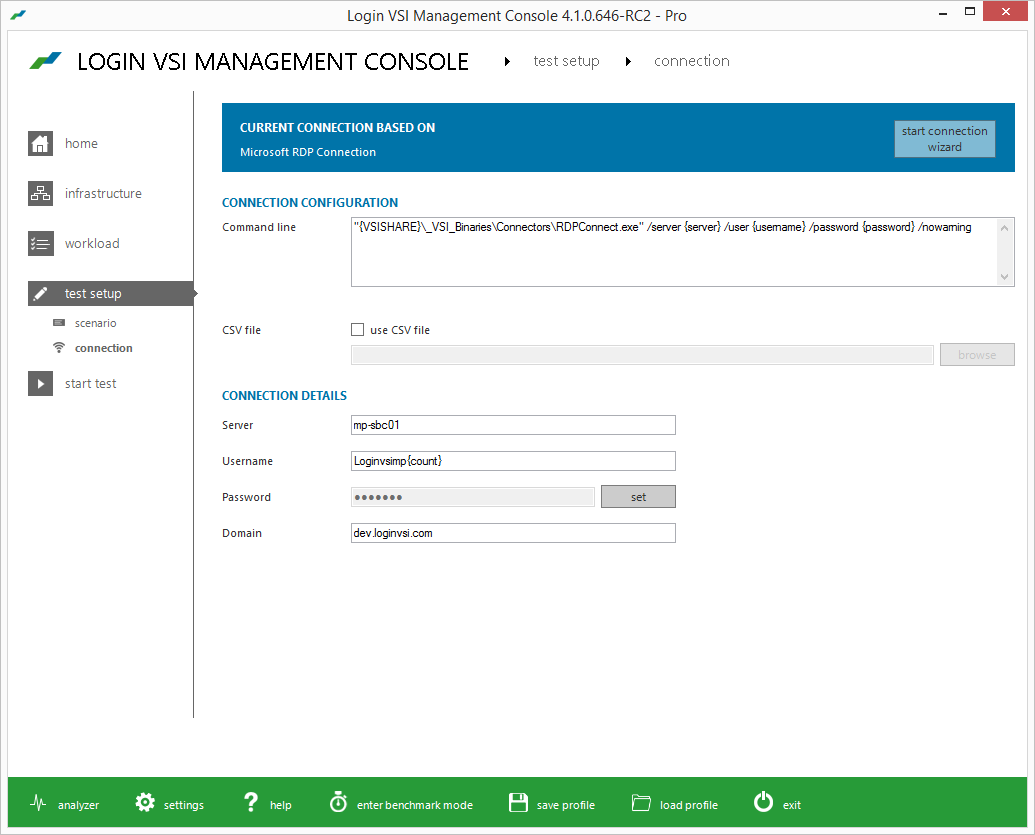Click the CSV file path field

coord(642,354)
